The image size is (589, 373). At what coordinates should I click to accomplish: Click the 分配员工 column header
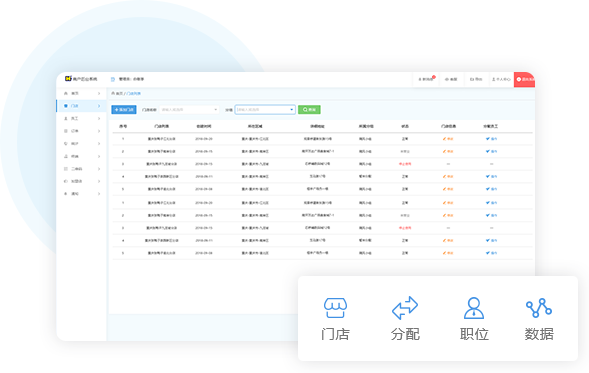491,126
